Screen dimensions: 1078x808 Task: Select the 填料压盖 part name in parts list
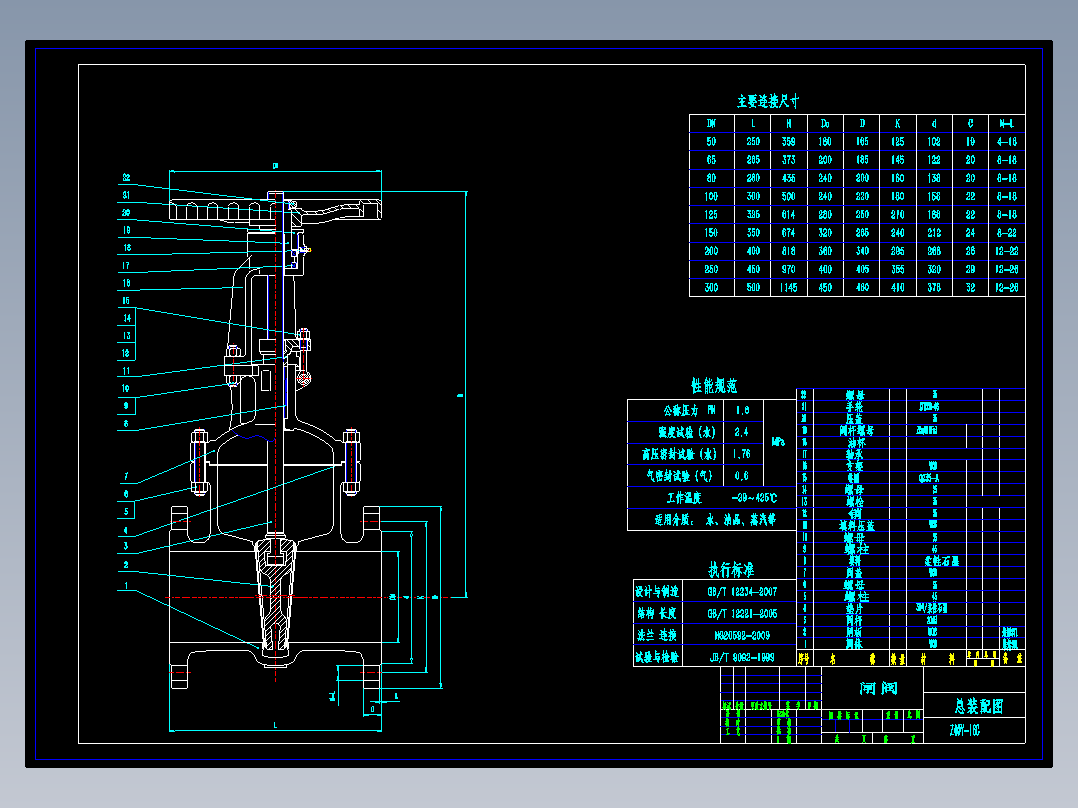click(x=857, y=526)
